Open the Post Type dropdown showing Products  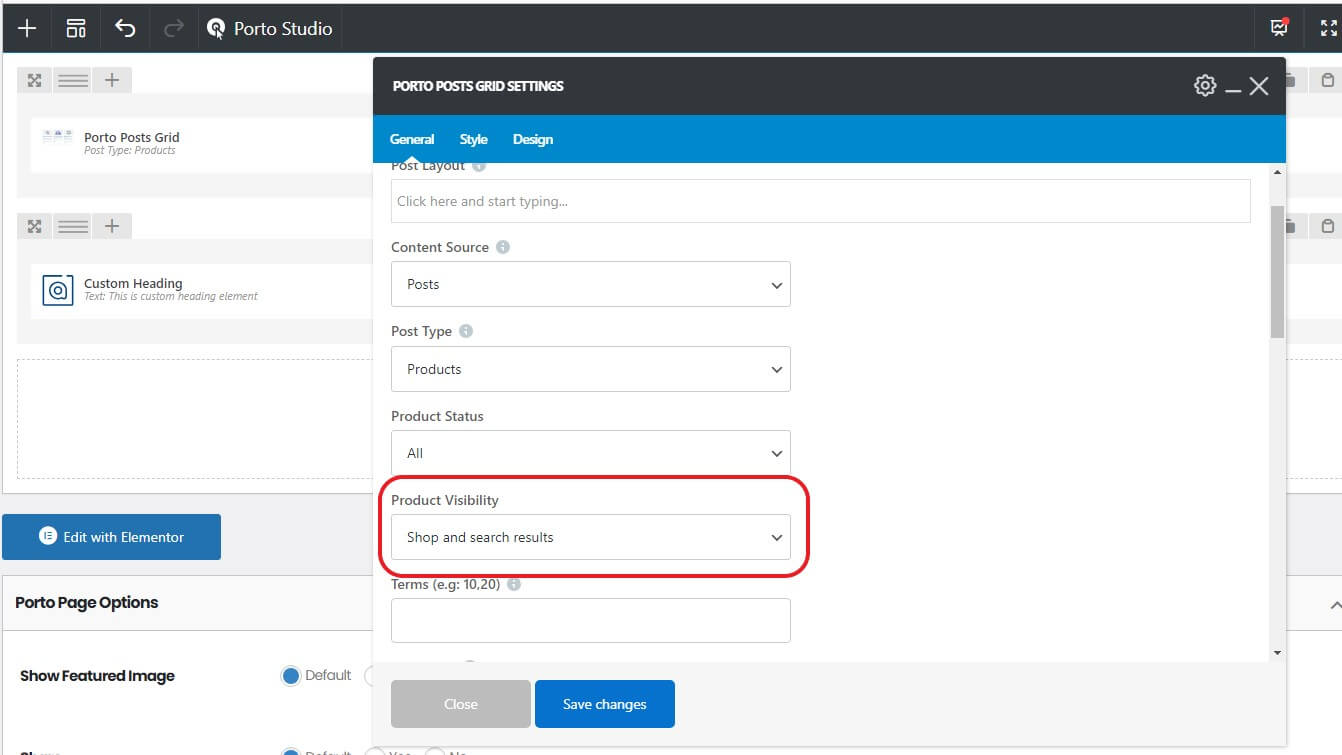pyautogui.click(x=591, y=369)
